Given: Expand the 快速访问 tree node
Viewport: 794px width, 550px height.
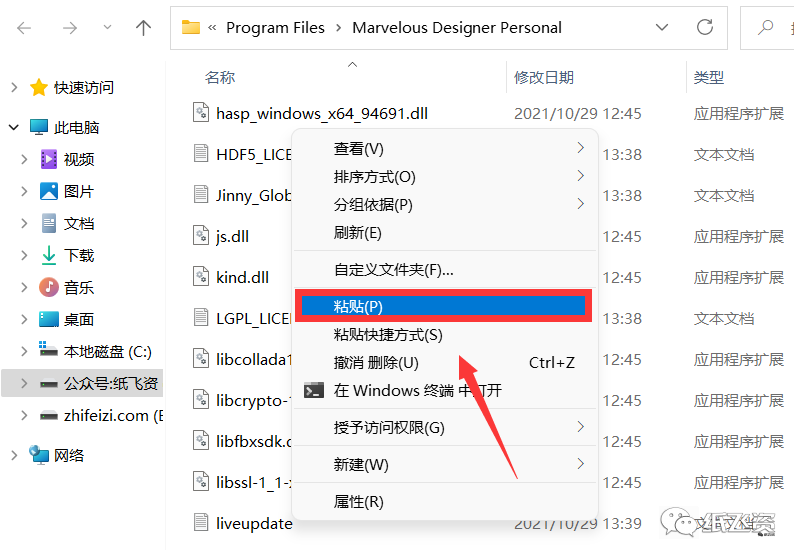Looking at the screenshot, I should [14, 88].
